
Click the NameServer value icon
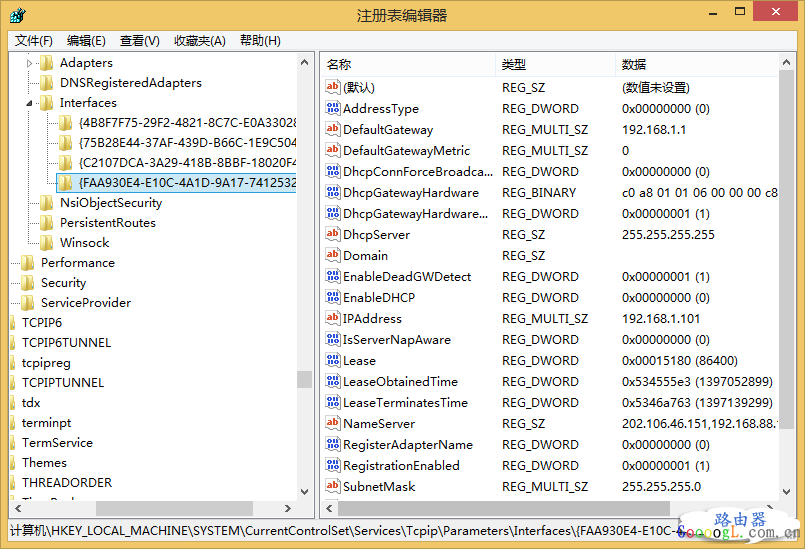point(333,423)
